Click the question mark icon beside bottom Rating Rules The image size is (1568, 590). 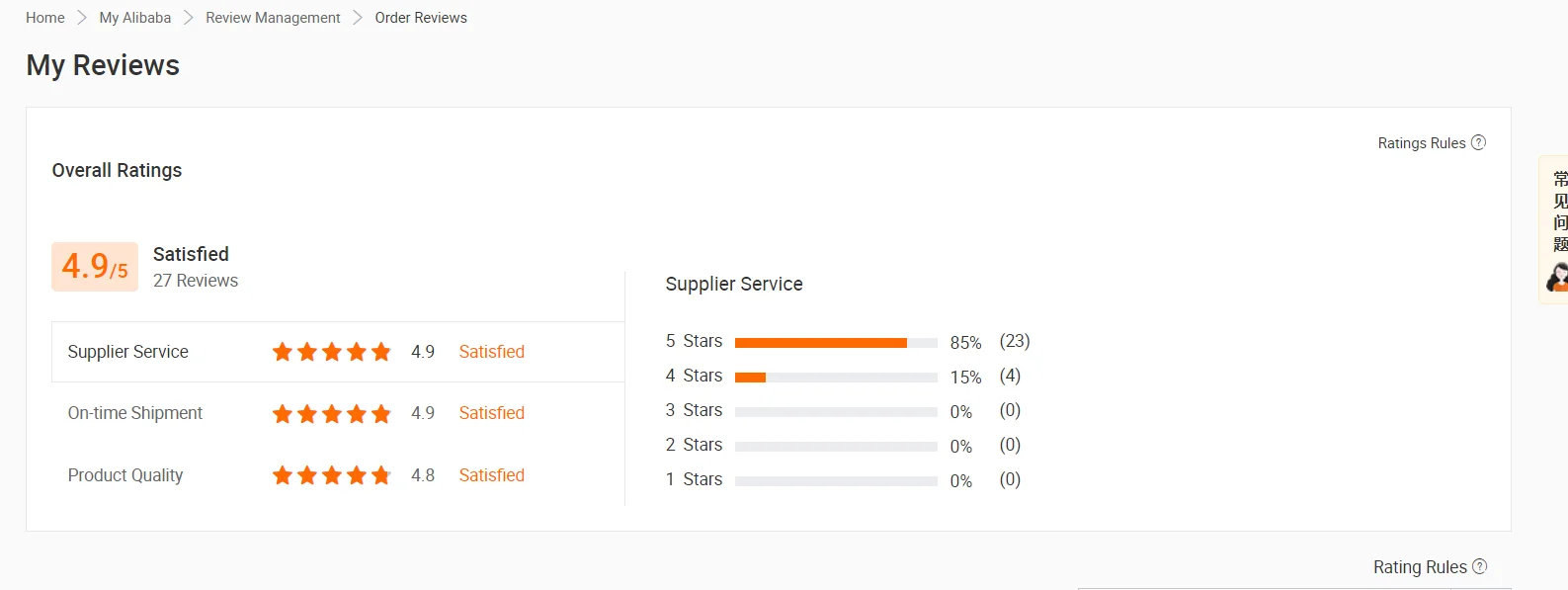1479,566
